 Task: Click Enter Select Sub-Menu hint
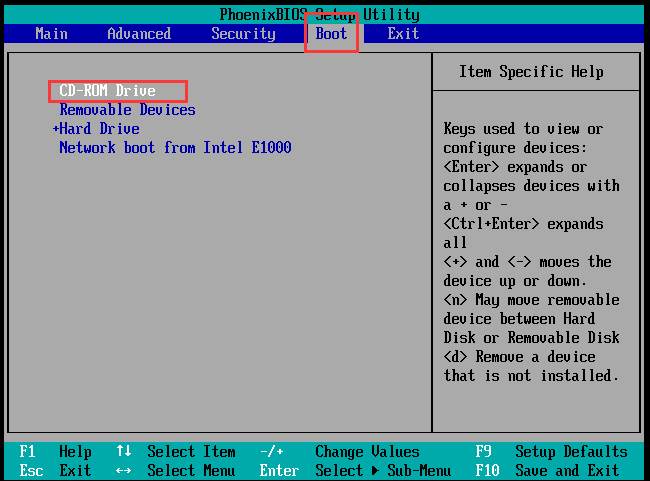pyautogui.click(x=355, y=471)
